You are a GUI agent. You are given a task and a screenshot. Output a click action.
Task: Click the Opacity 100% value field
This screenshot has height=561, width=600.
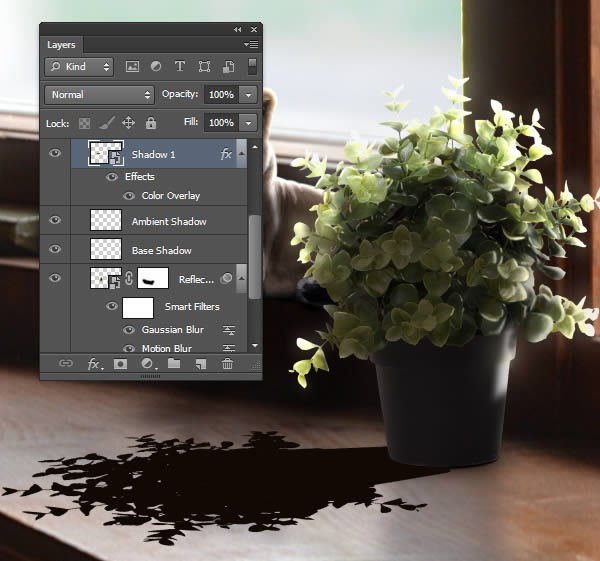coord(222,95)
